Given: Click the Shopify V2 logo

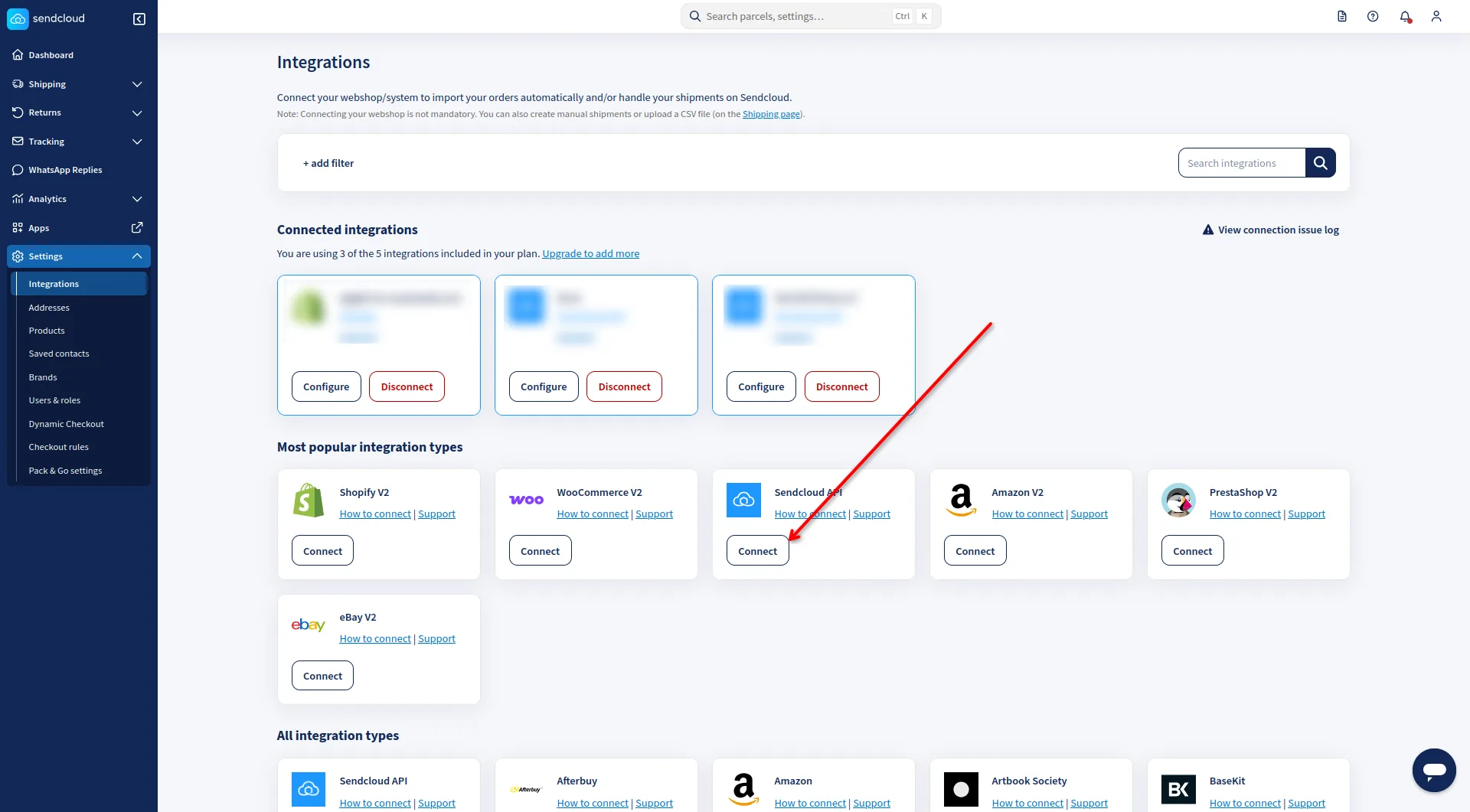Looking at the screenshot, I should click(x=309, y=500).
